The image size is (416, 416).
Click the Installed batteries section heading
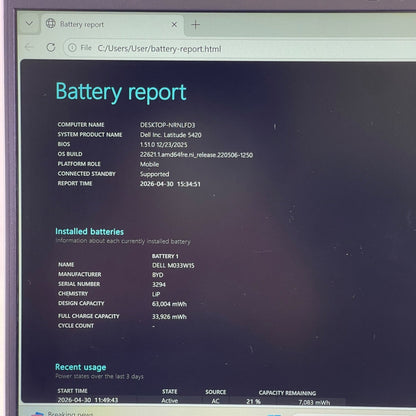[89, 231]
